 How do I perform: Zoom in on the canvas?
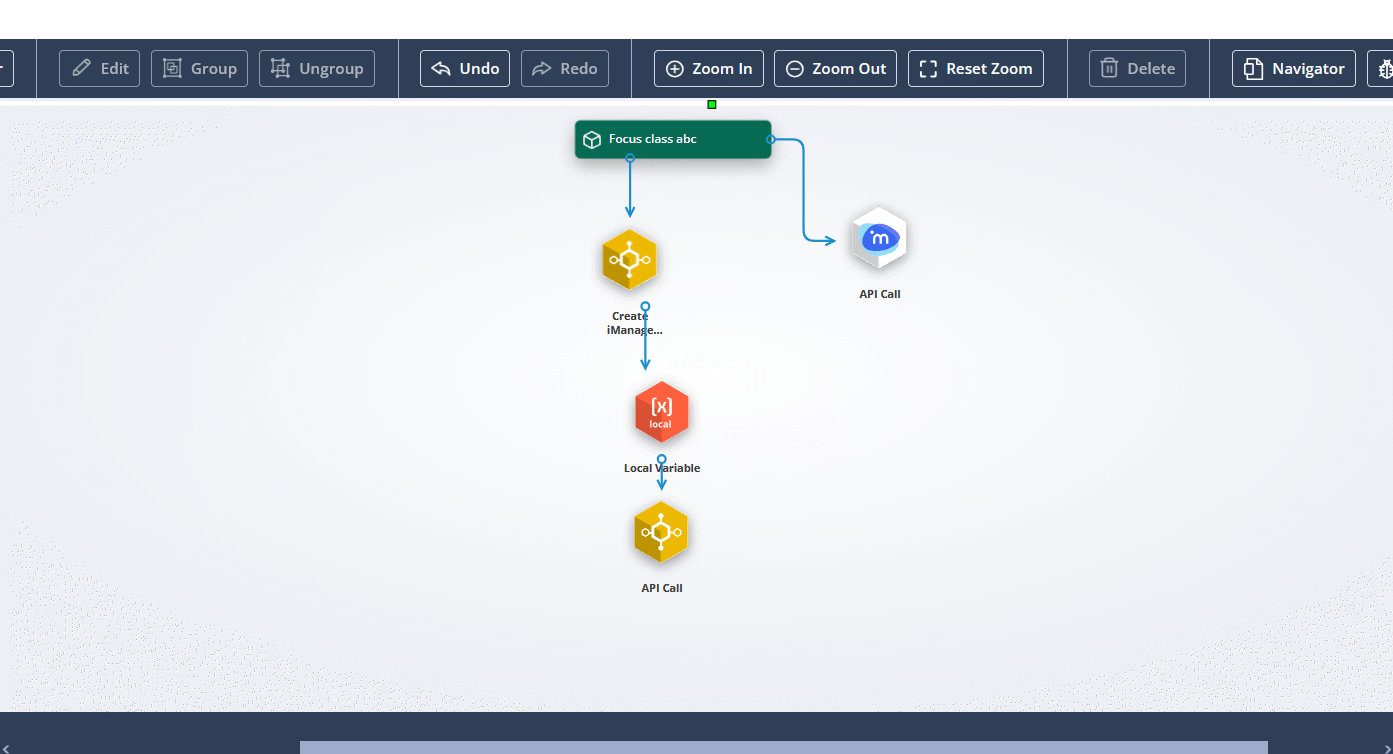[709, 68]
